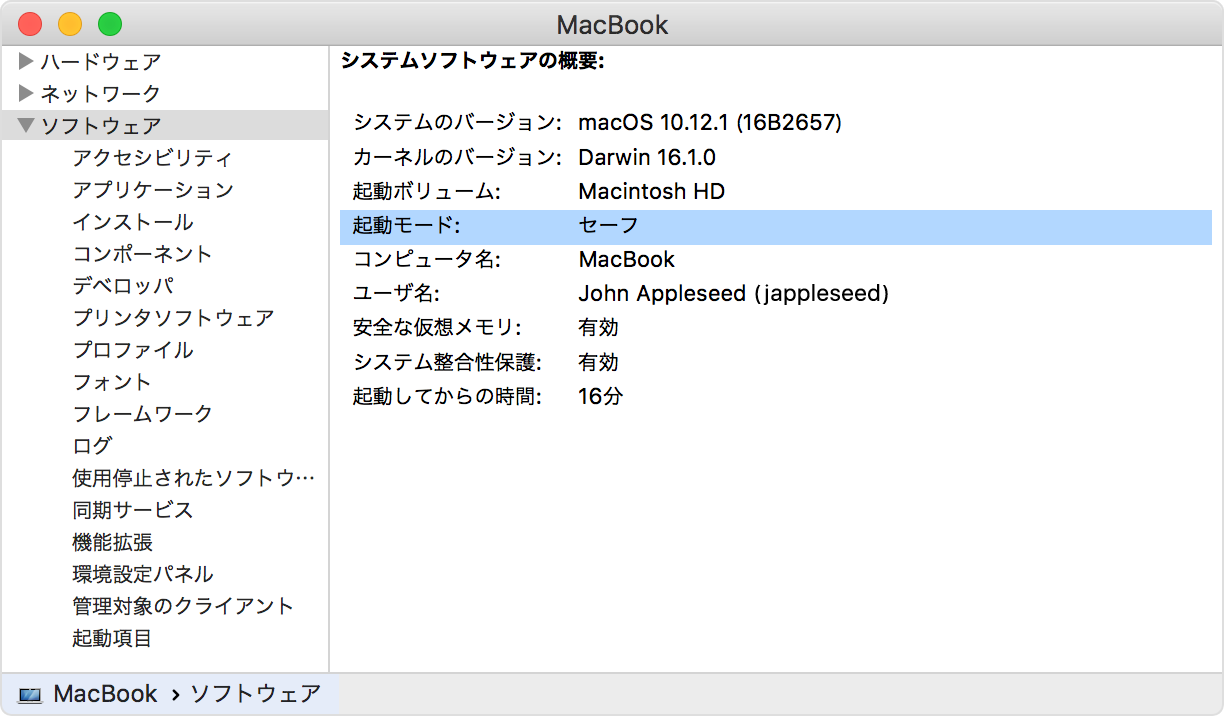Select フォント in the sidebar
Image resolution: width=1224 pixels, height=716 pixels.
pos(112,382)
